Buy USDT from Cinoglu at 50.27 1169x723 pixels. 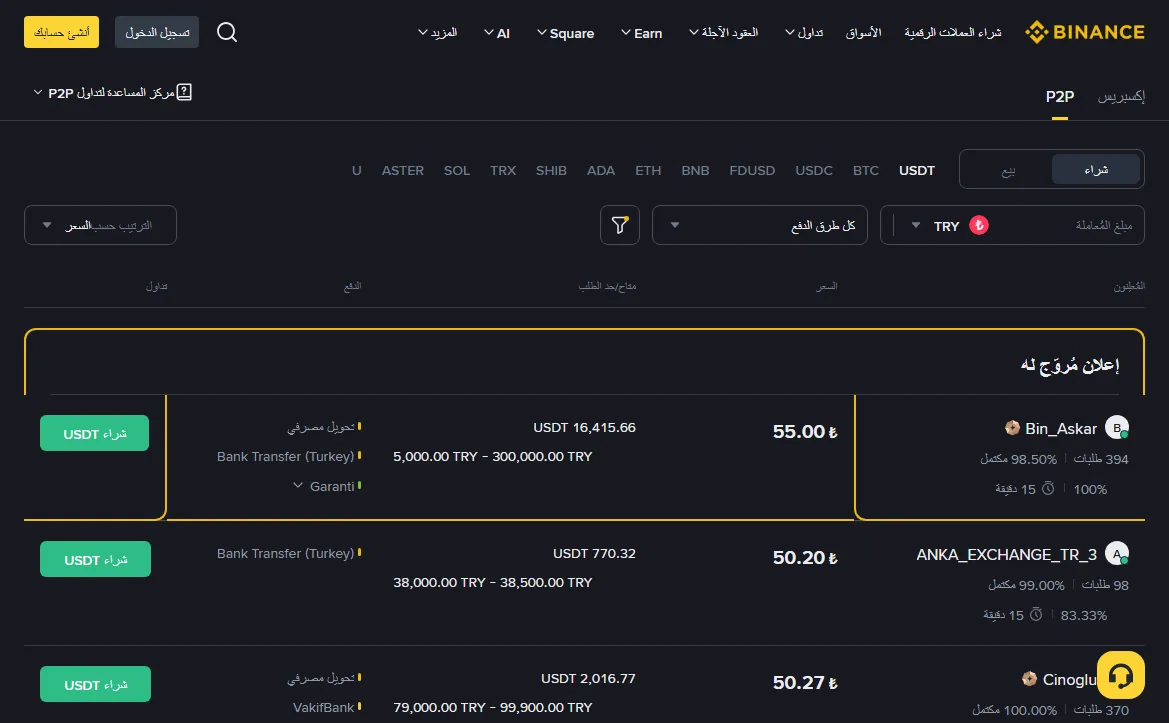[95, 684]
